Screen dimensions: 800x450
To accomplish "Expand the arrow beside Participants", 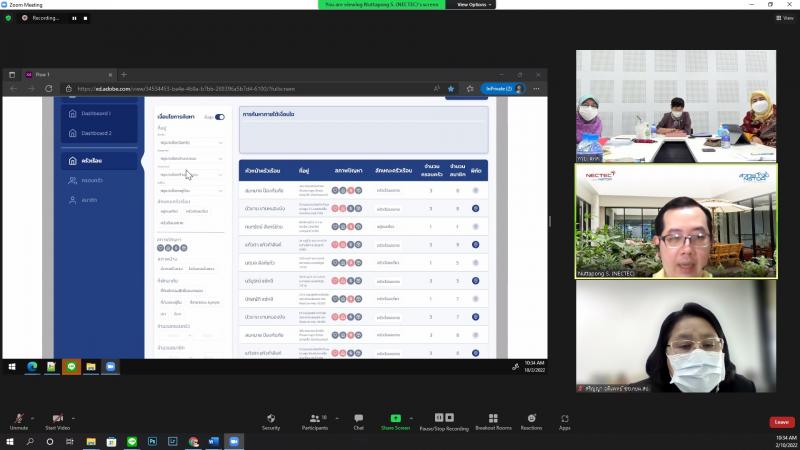I will [337, 418].
